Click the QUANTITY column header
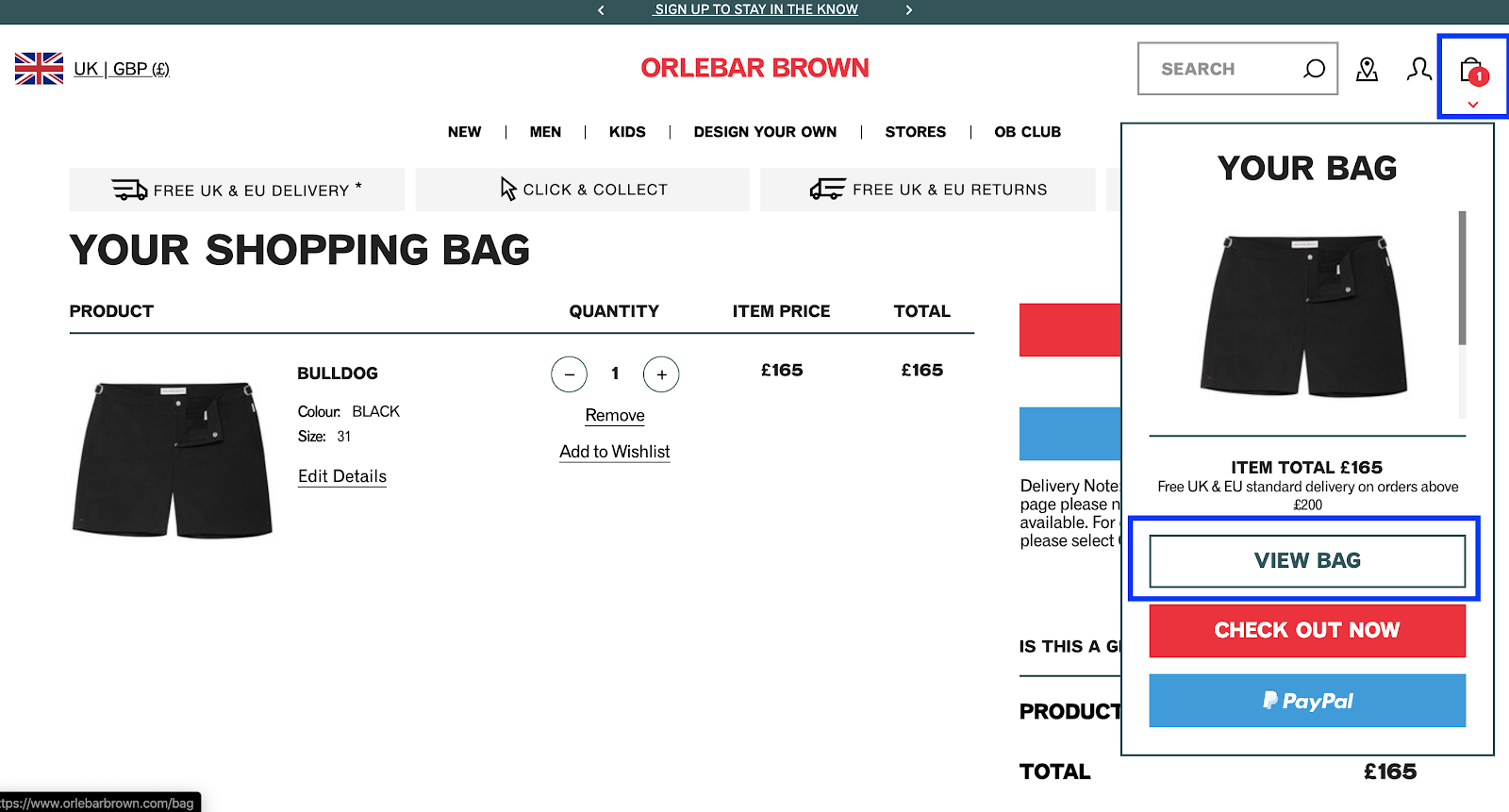1509x812 pixels. [x=614, y=311]
